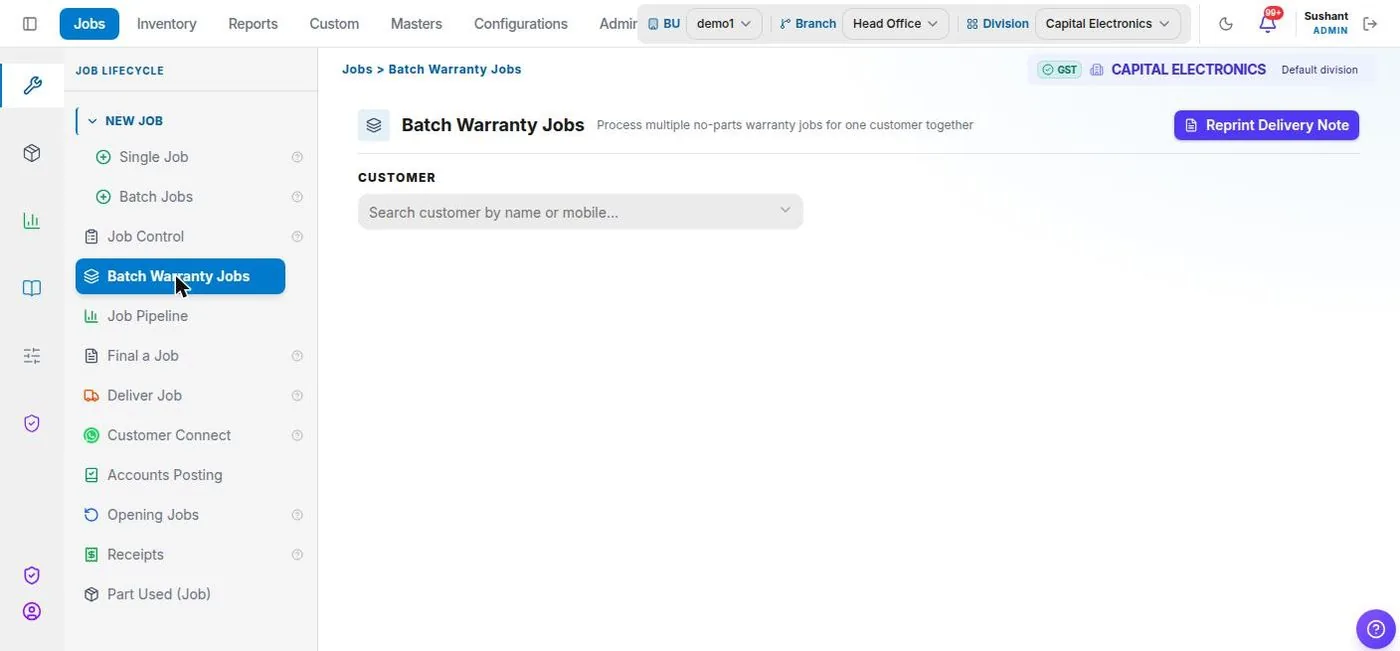1400x651 pixels.
Task: Open Part Used (Job) in sidebar
Action: [x=159, y=594]
